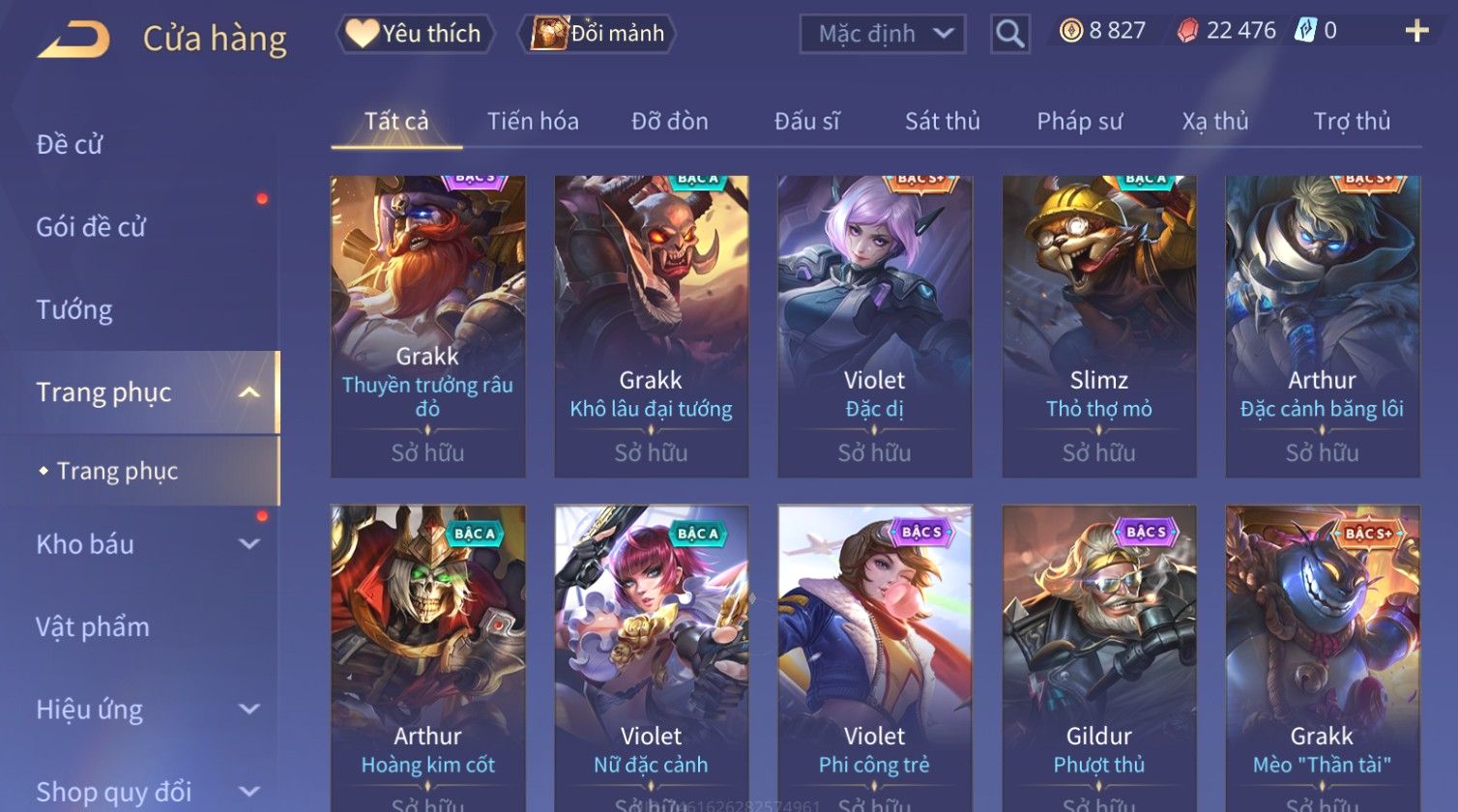The width and height of the screenshot is (1458, 812).
Task: Open Gói đề cử in sidebar
Action: pos(91,227)
